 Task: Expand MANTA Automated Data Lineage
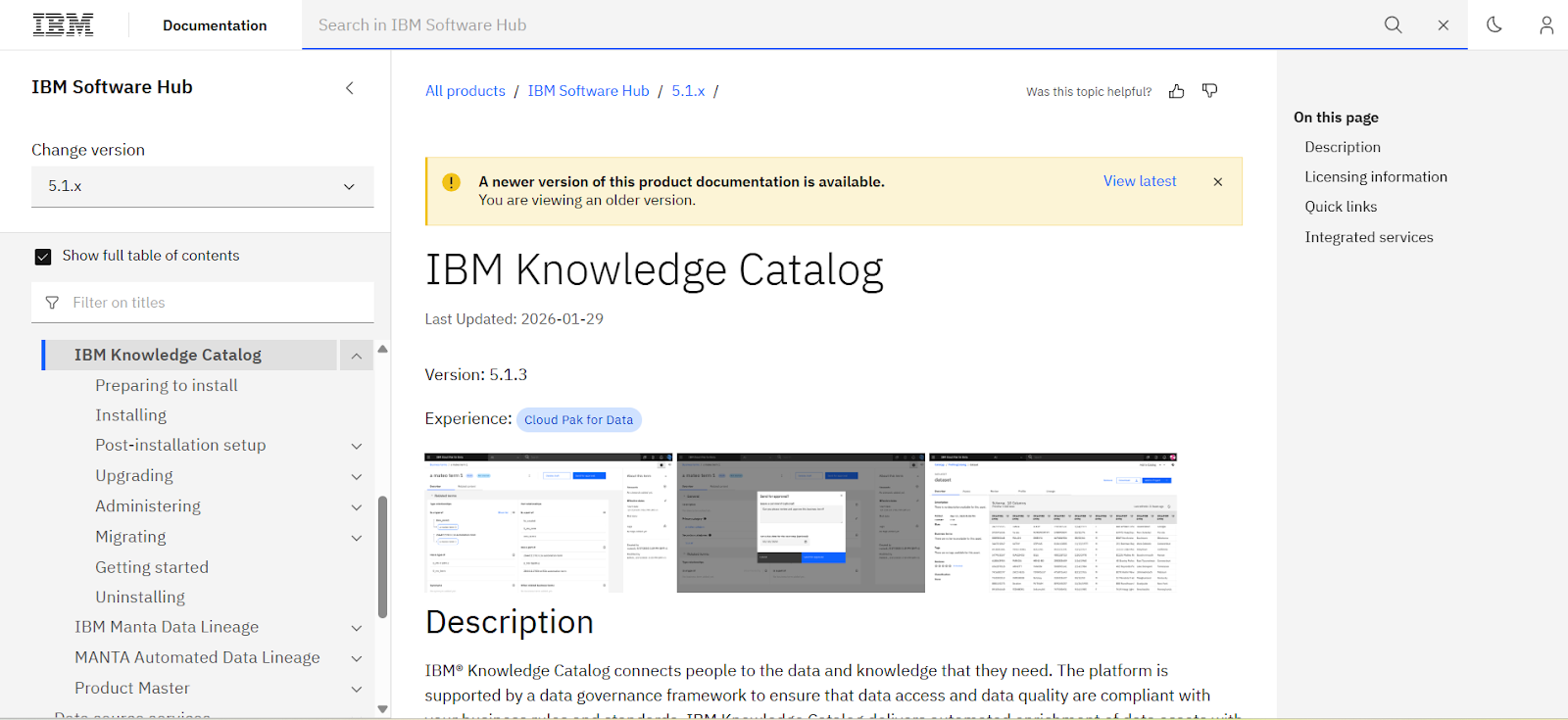click(357, 658)
